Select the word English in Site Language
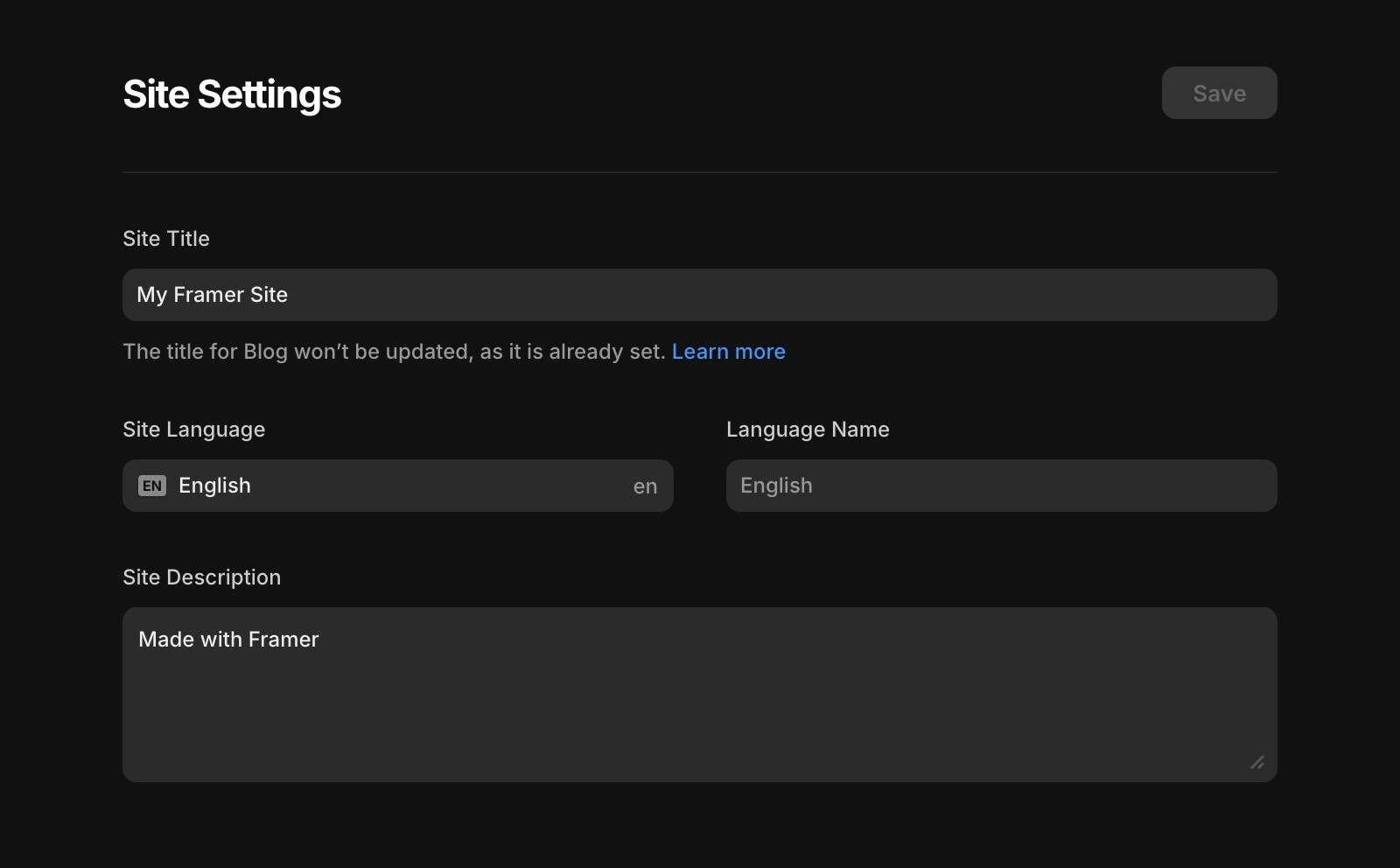This screenshot has height=868, width=1400. (x=214, y=486)
